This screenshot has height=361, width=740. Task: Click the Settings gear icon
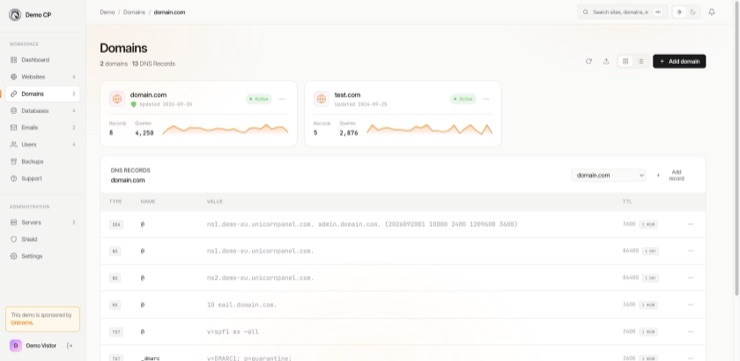pos(14,256)
